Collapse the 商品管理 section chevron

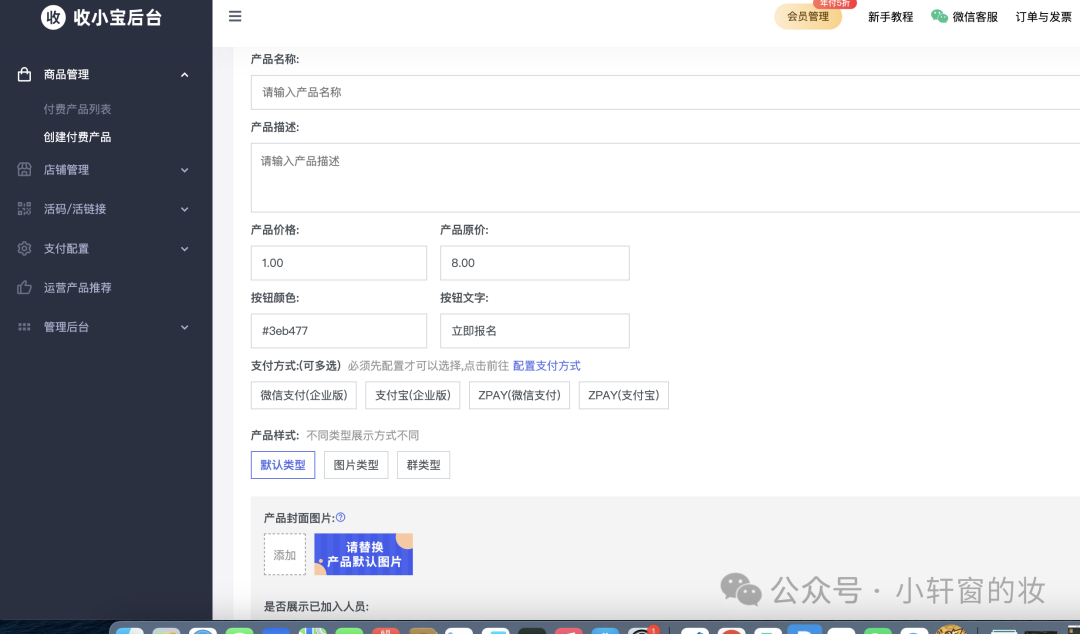(x=184, y=74)
